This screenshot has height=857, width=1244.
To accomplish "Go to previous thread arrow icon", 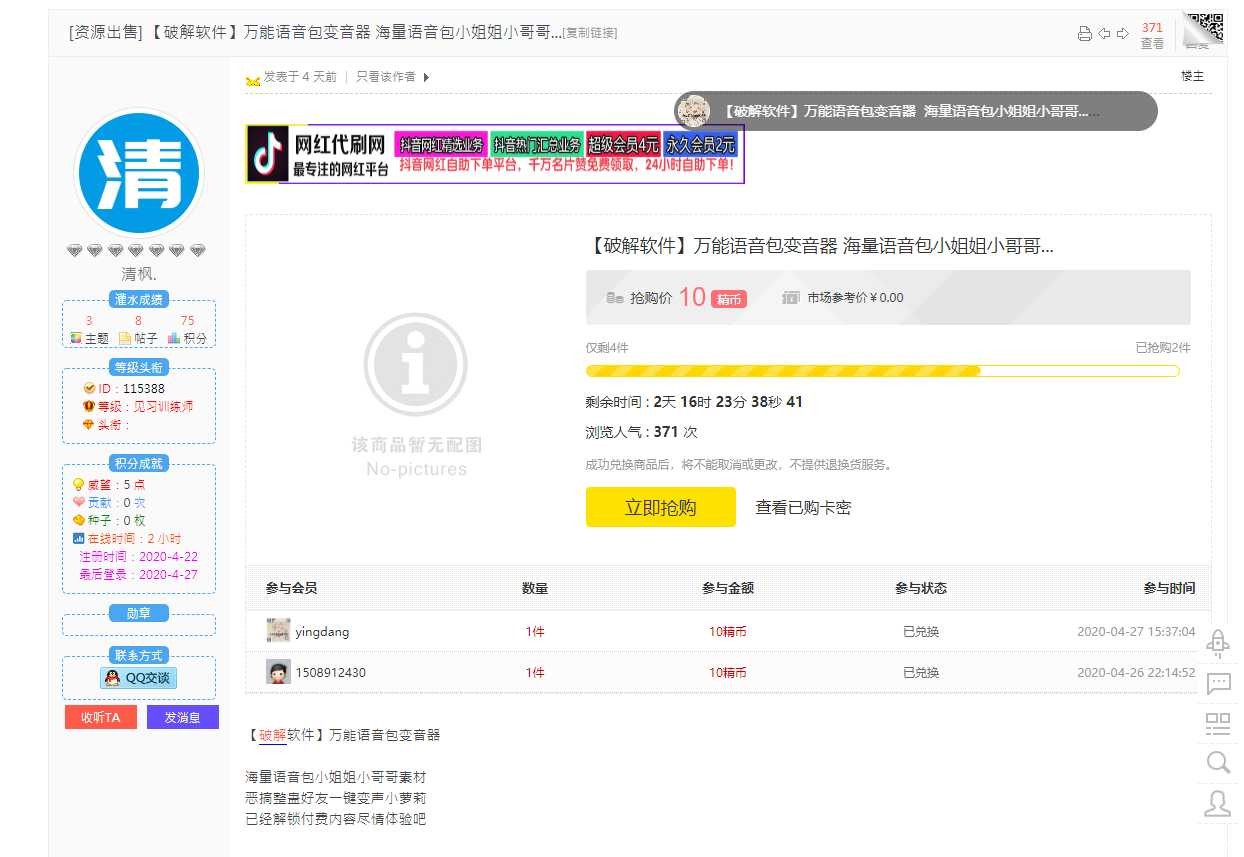I will 1104,34.
